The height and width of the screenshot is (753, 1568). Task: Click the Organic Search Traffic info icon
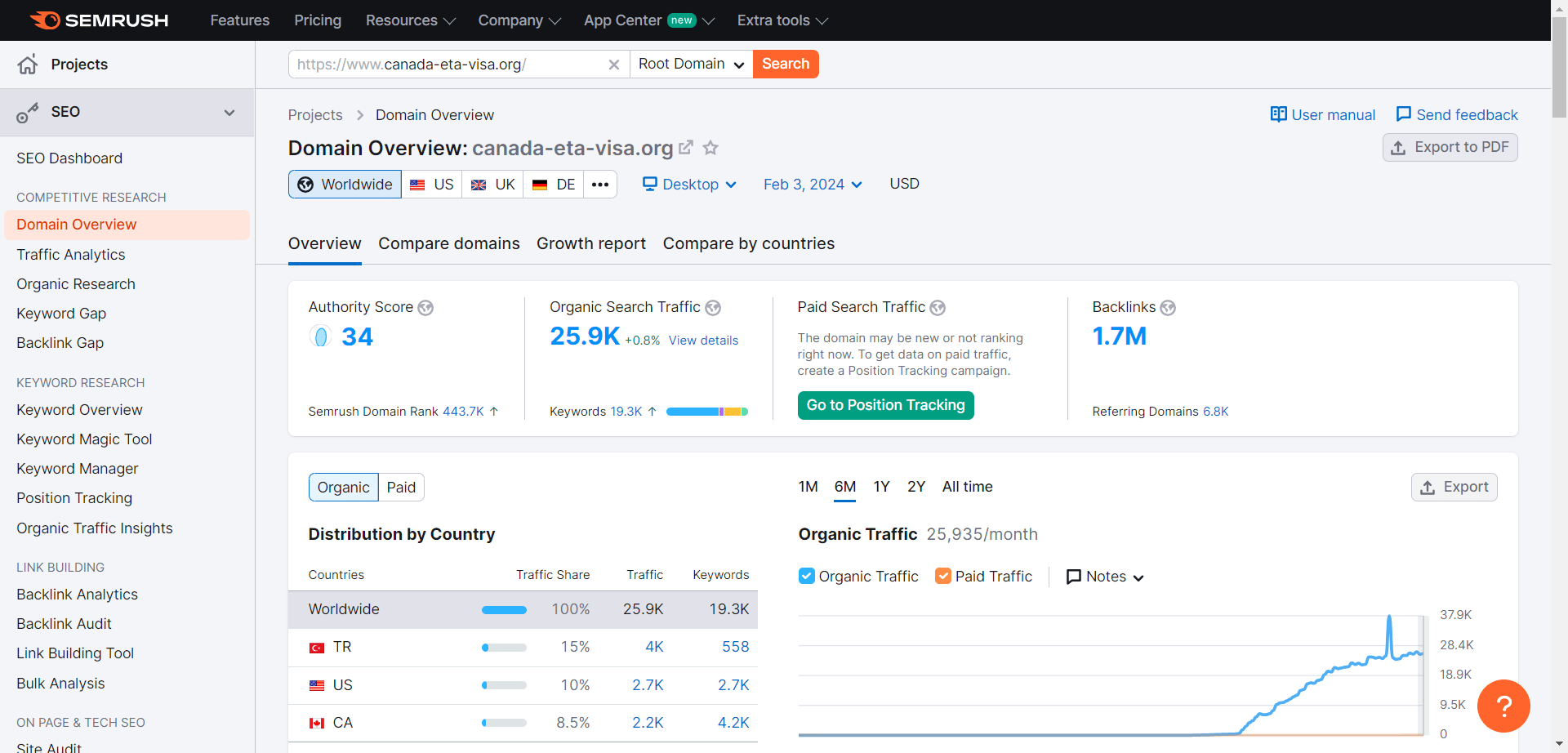713,308
